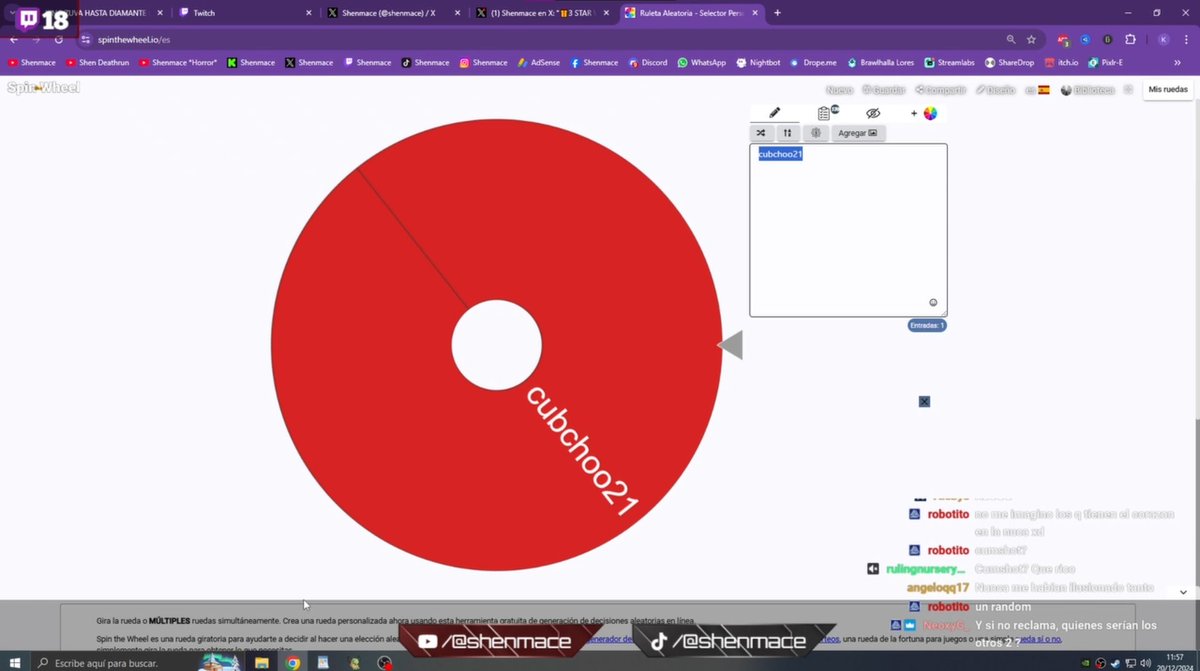Click the address bar showing spinthewheel.io/es
The height and width of the screenshot is (671, 1200).
pos(540,39)
